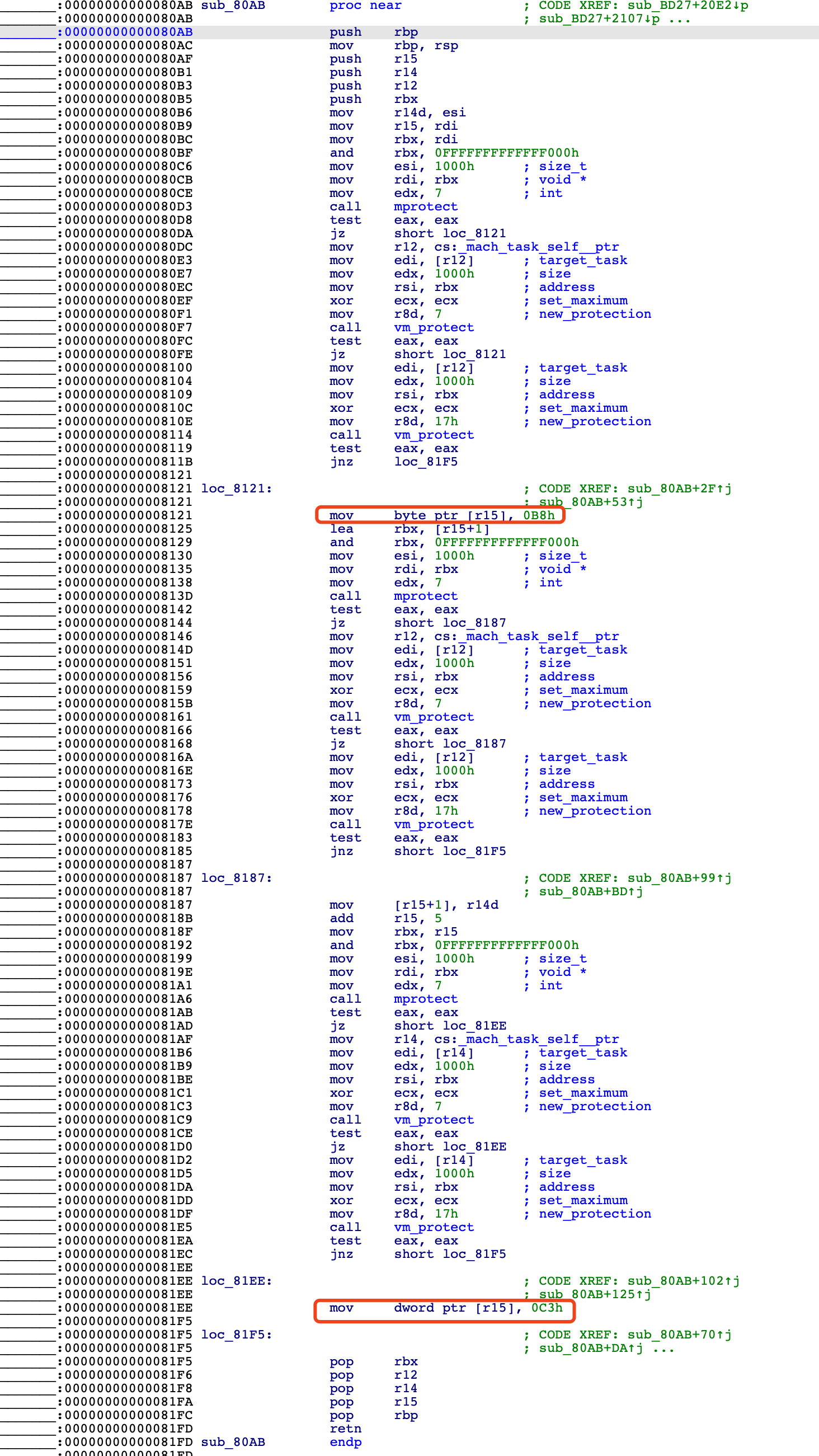The width and height of the screenshot is (819, 1456).
Task: Select 'mov dword ptr [r15], 0C3h' instruction
Action: (x=446, y=1308)
